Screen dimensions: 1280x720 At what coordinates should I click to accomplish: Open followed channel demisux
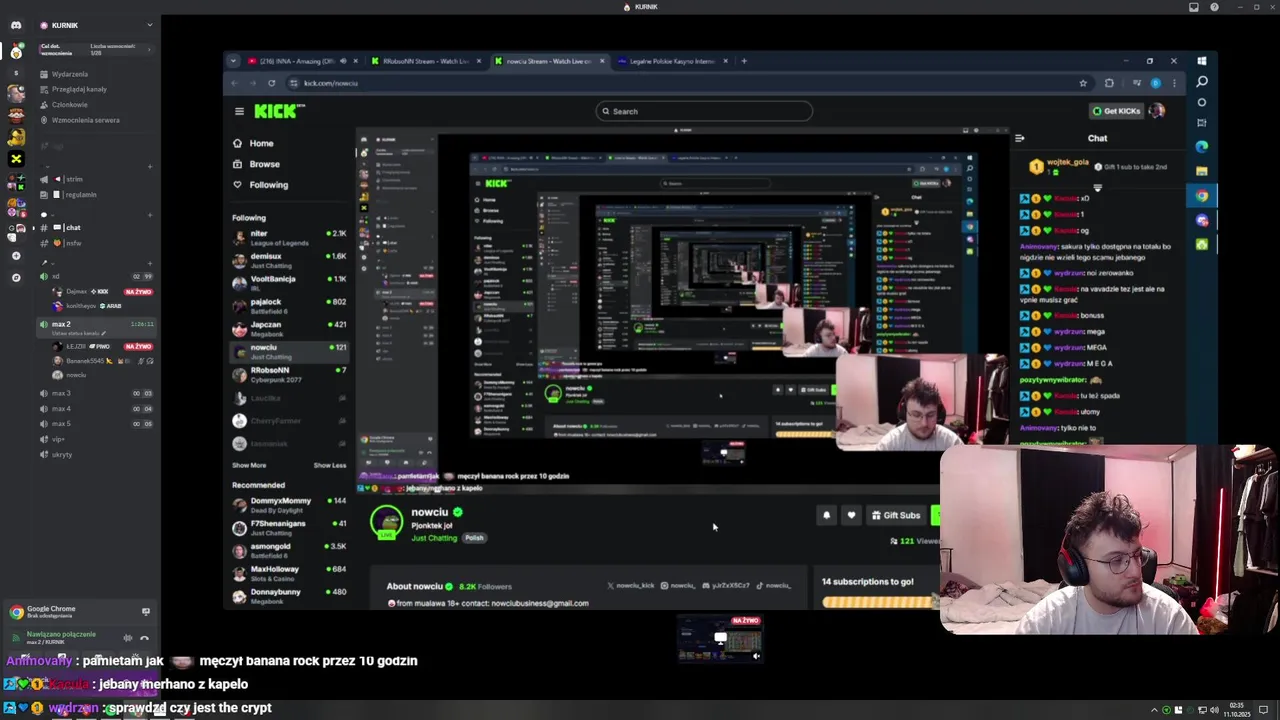pyautogui.click(x=288, y=260)
